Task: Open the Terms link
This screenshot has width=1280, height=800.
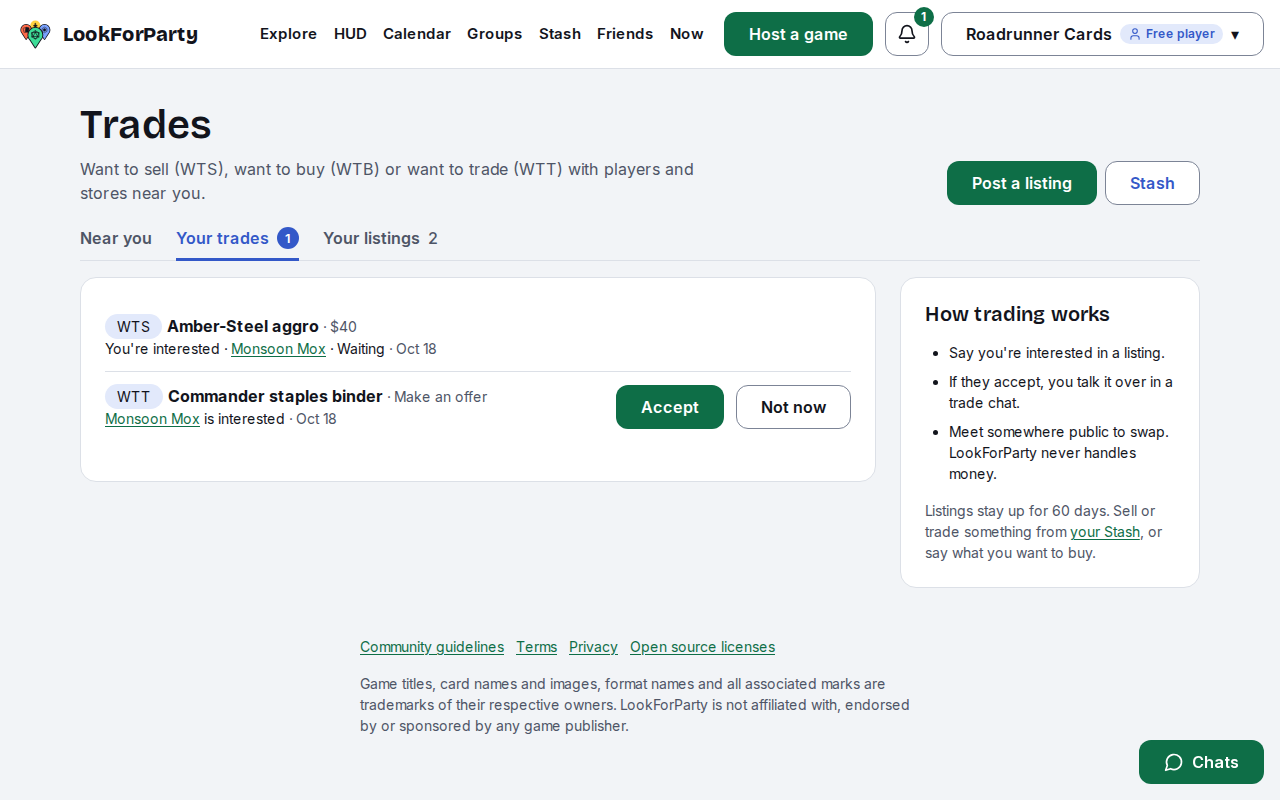Action: click(x=536, y=647)
